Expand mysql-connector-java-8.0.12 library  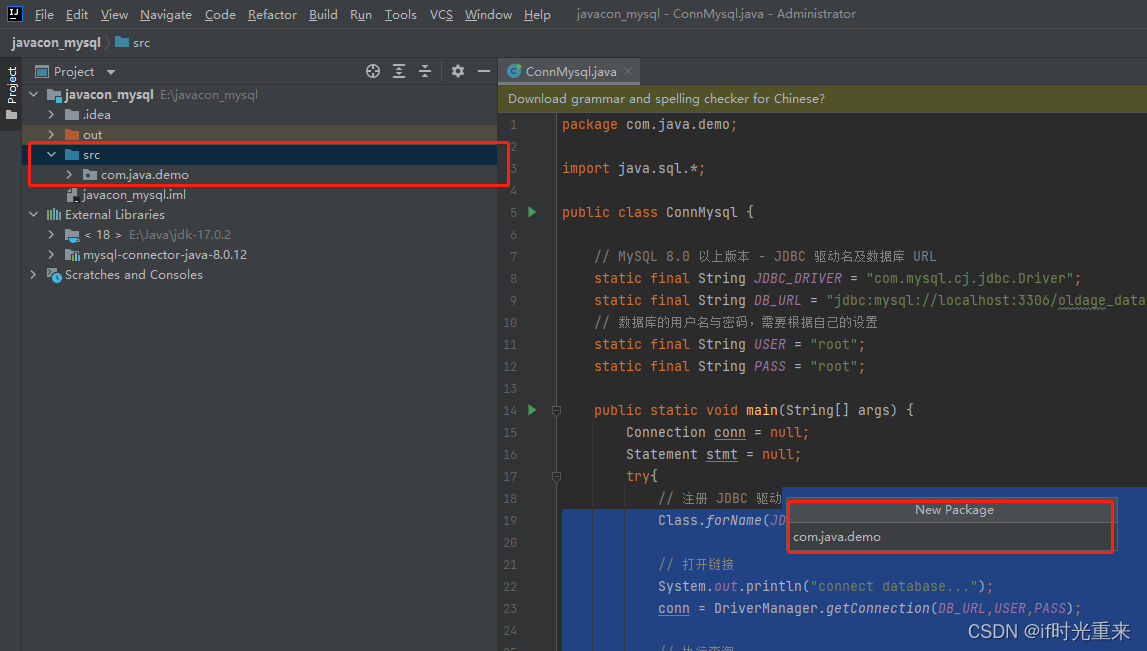click(51, 255)
